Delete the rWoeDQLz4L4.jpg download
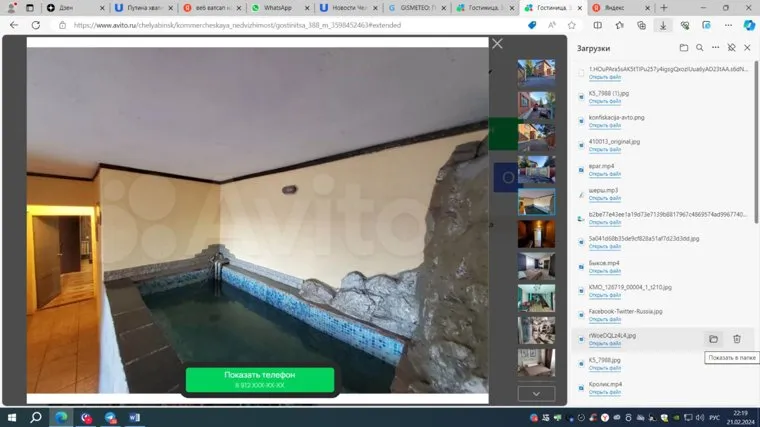Viewport: 760px width, 427px height. point(737,339)
